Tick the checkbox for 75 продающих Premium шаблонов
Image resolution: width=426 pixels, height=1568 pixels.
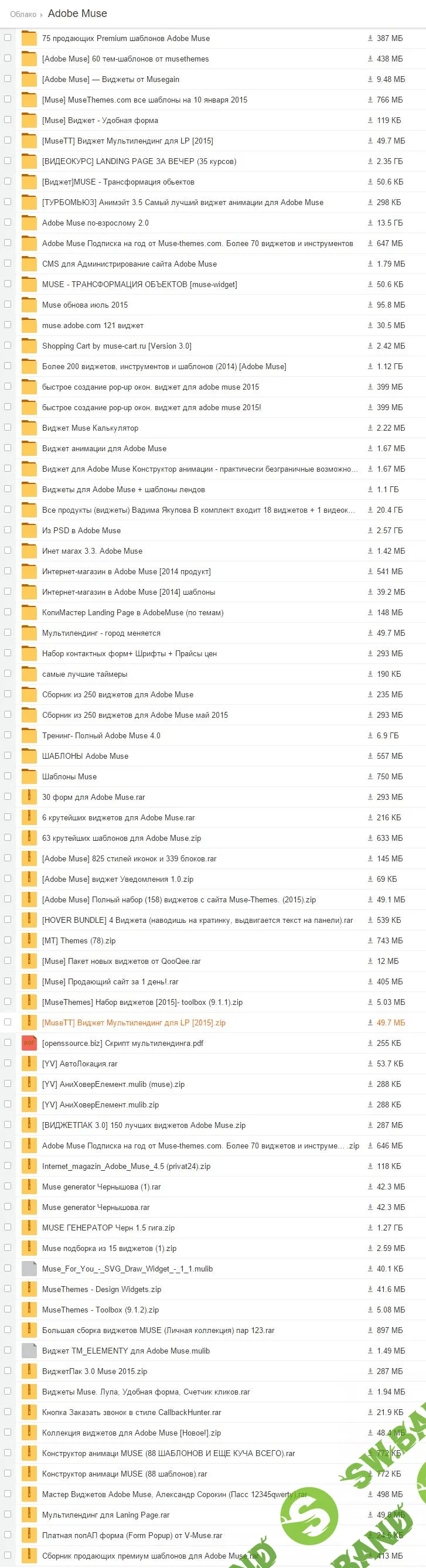tap(7, 38)
